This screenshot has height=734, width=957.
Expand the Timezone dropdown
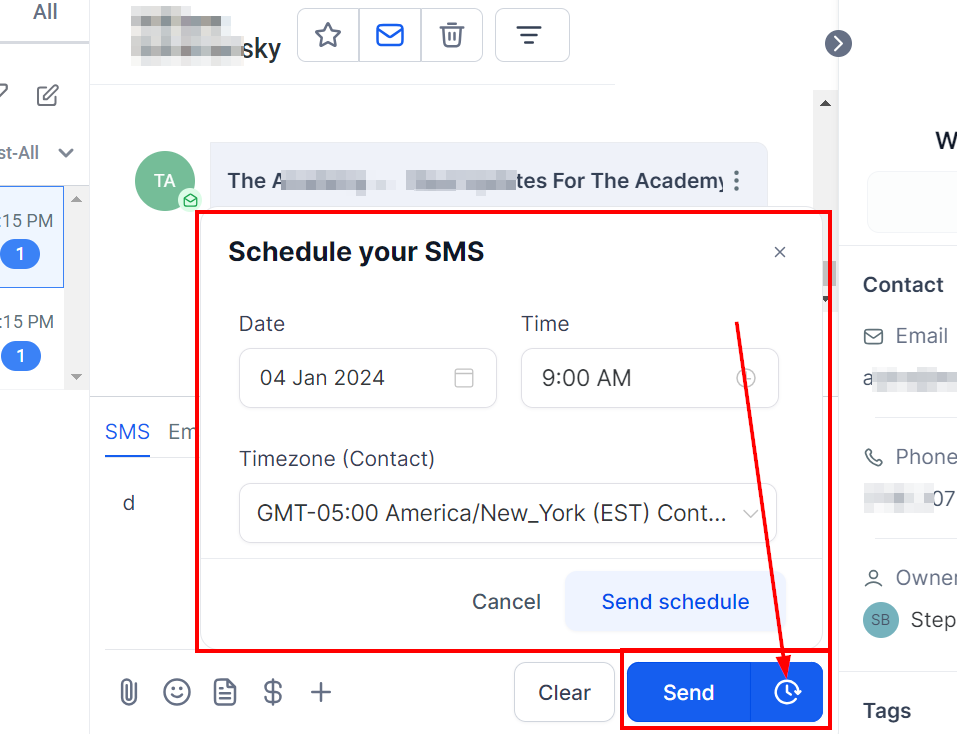[508, 513]
